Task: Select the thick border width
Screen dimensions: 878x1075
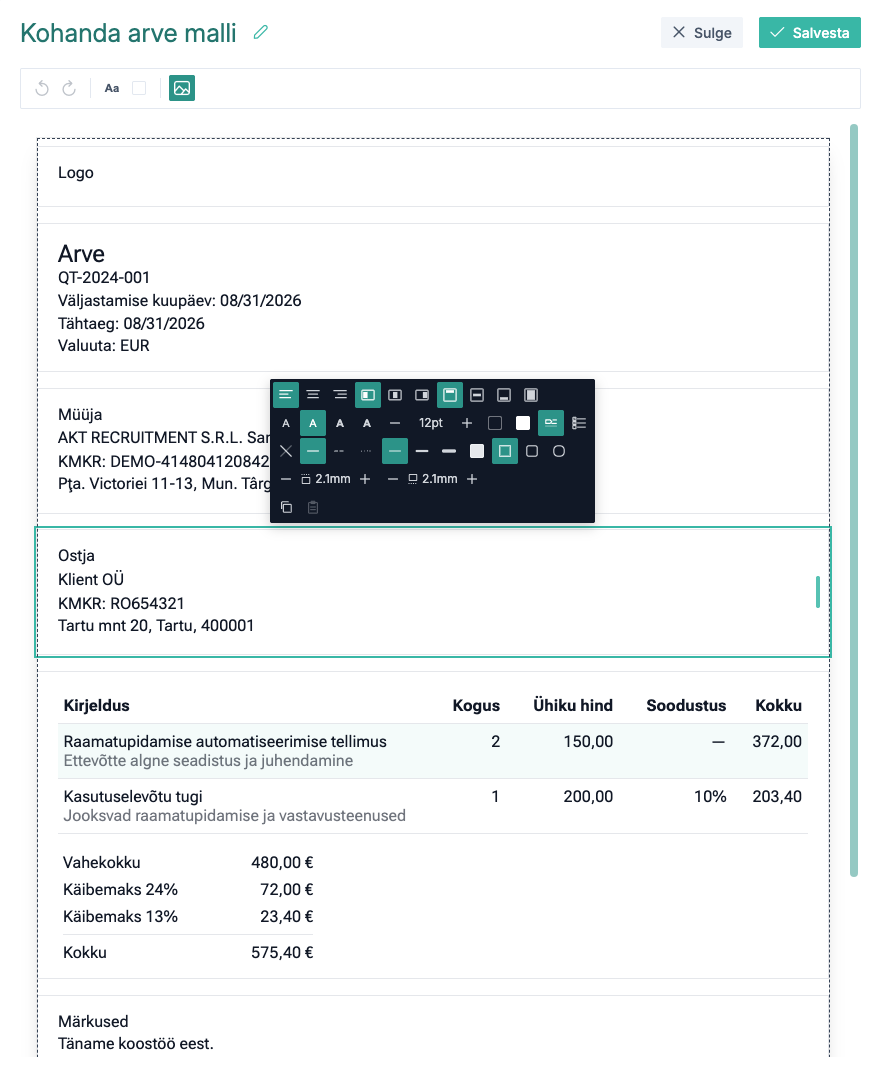Action: [x=449, y=451]
